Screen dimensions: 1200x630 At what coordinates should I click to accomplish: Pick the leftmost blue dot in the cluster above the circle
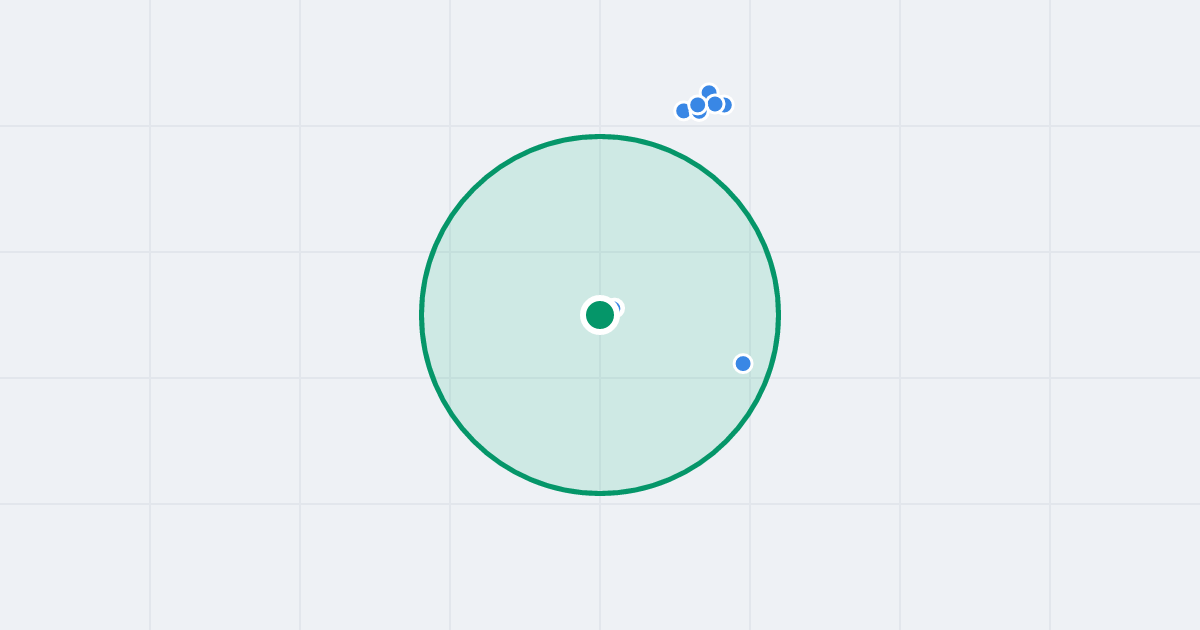pos(684,110)
